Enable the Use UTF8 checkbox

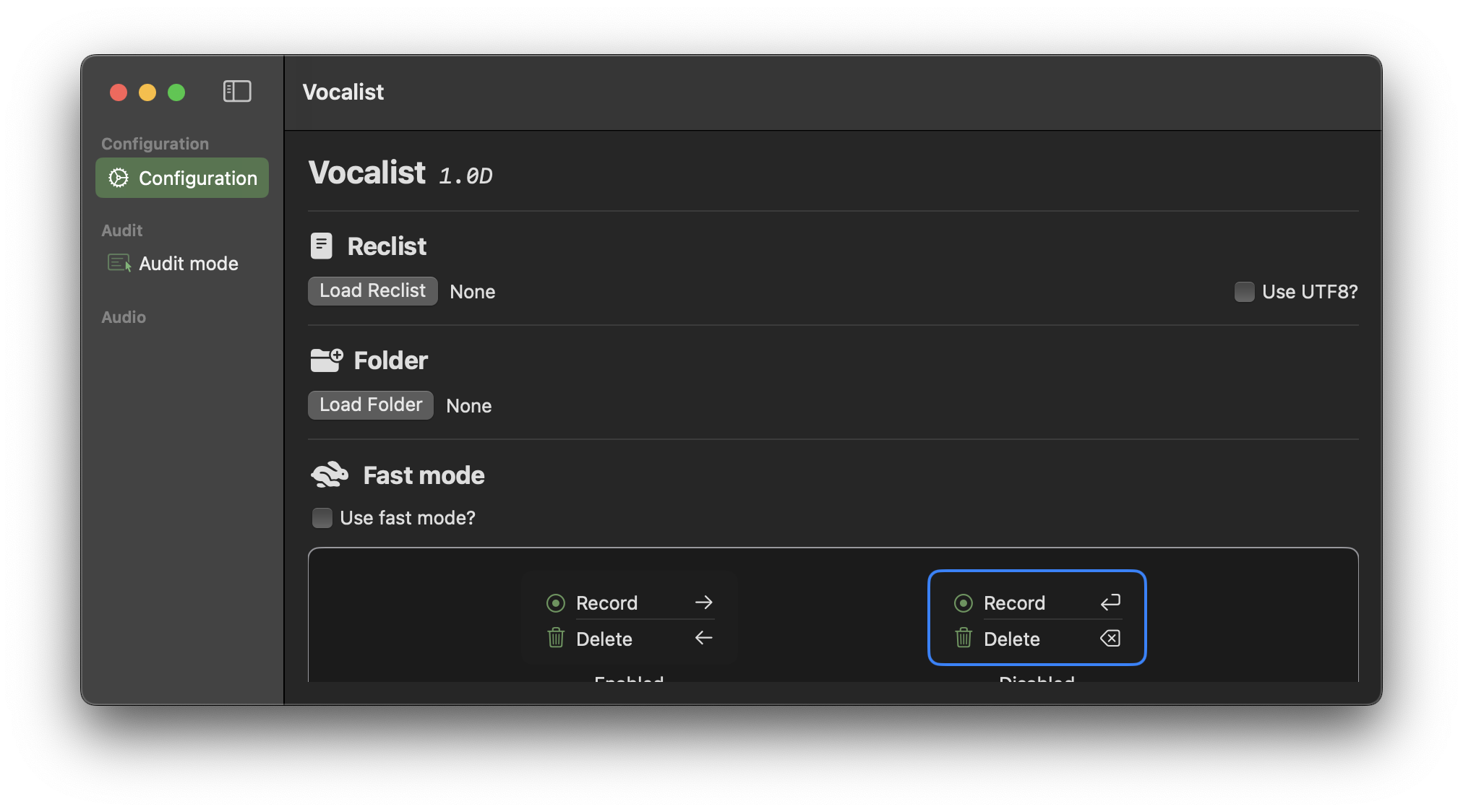coord(1244,292)
